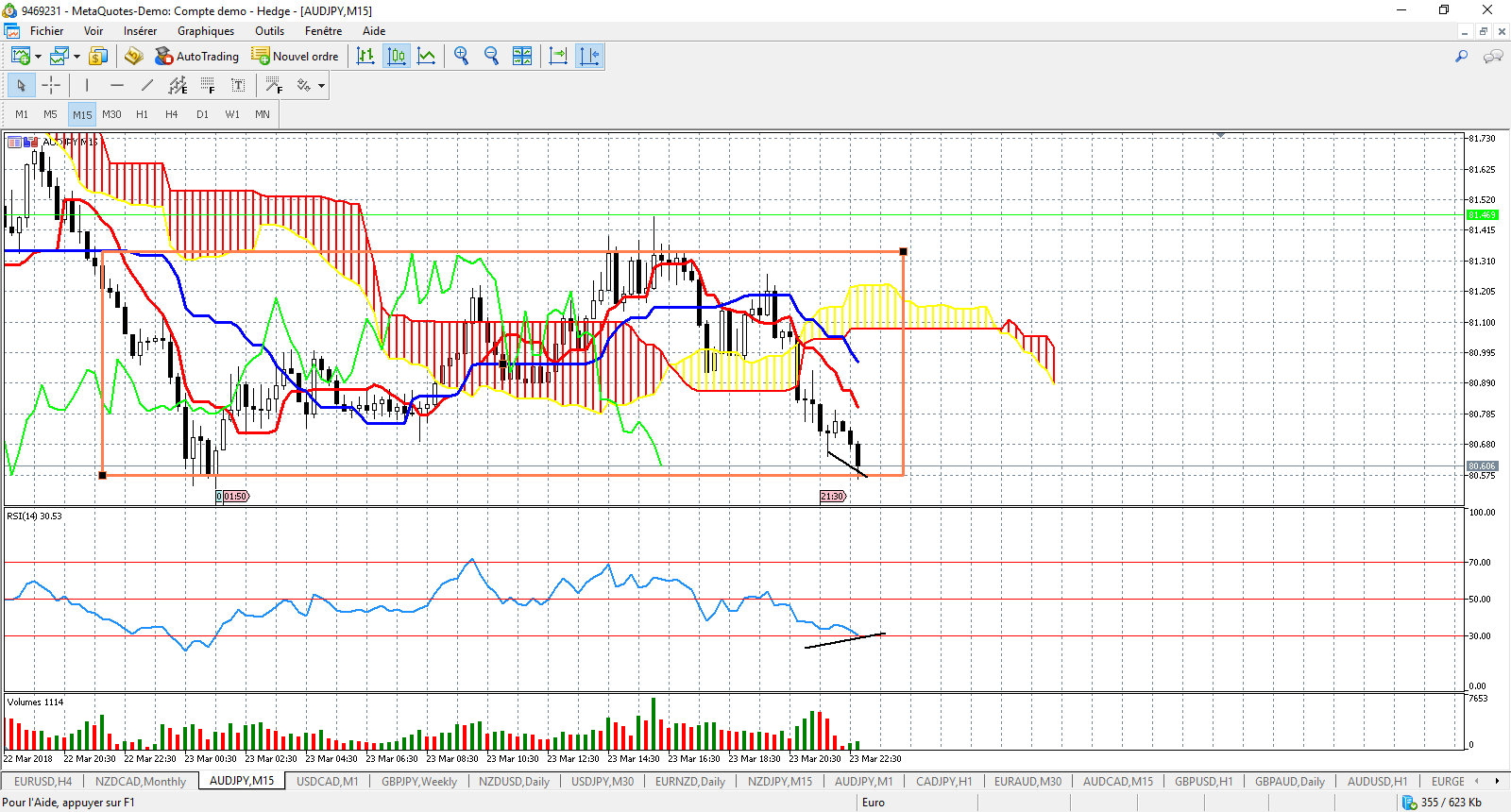
Task: Switch timeframe to M30
Action: [x=111, y=114]
